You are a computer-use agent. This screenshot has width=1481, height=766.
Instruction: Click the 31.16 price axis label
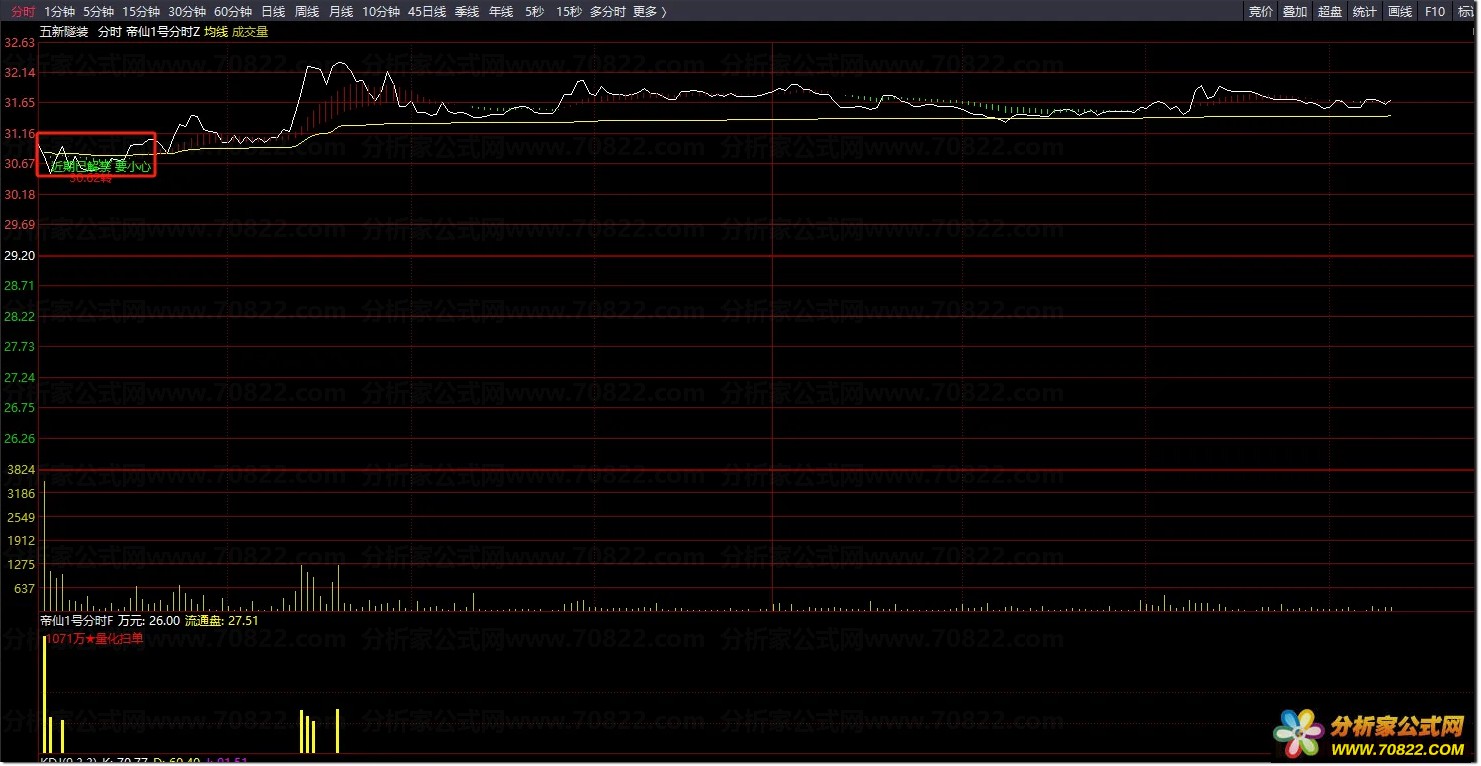[x=20, y=134]
